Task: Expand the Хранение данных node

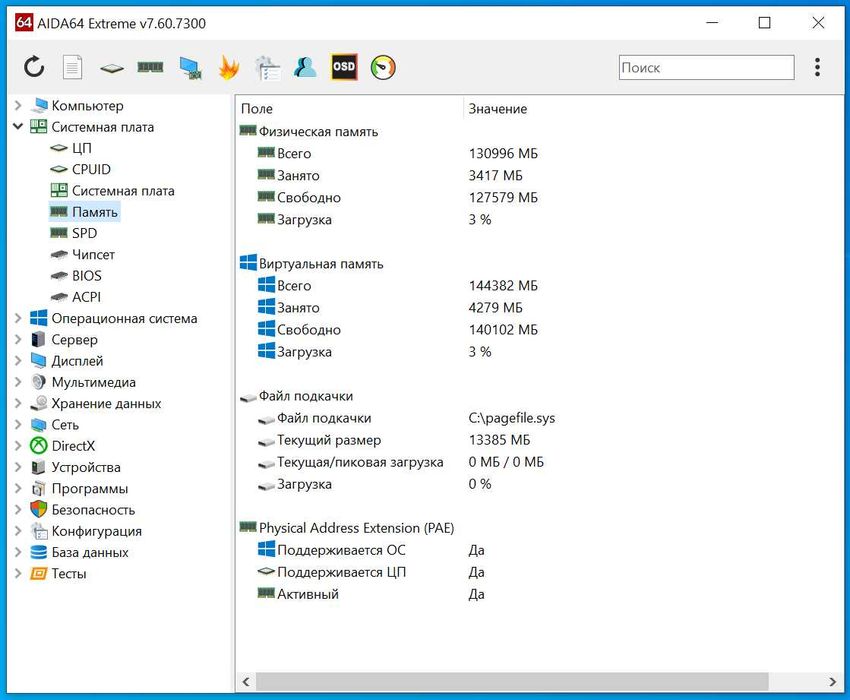Action: [x=18, y=403]
